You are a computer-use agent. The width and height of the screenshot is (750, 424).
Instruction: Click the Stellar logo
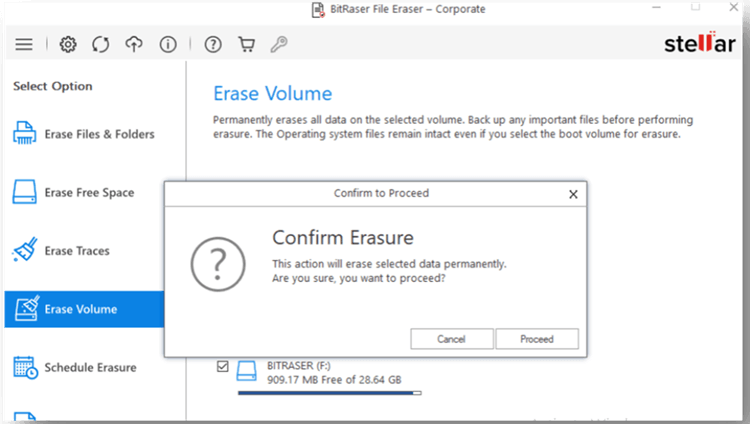[700, 44]
